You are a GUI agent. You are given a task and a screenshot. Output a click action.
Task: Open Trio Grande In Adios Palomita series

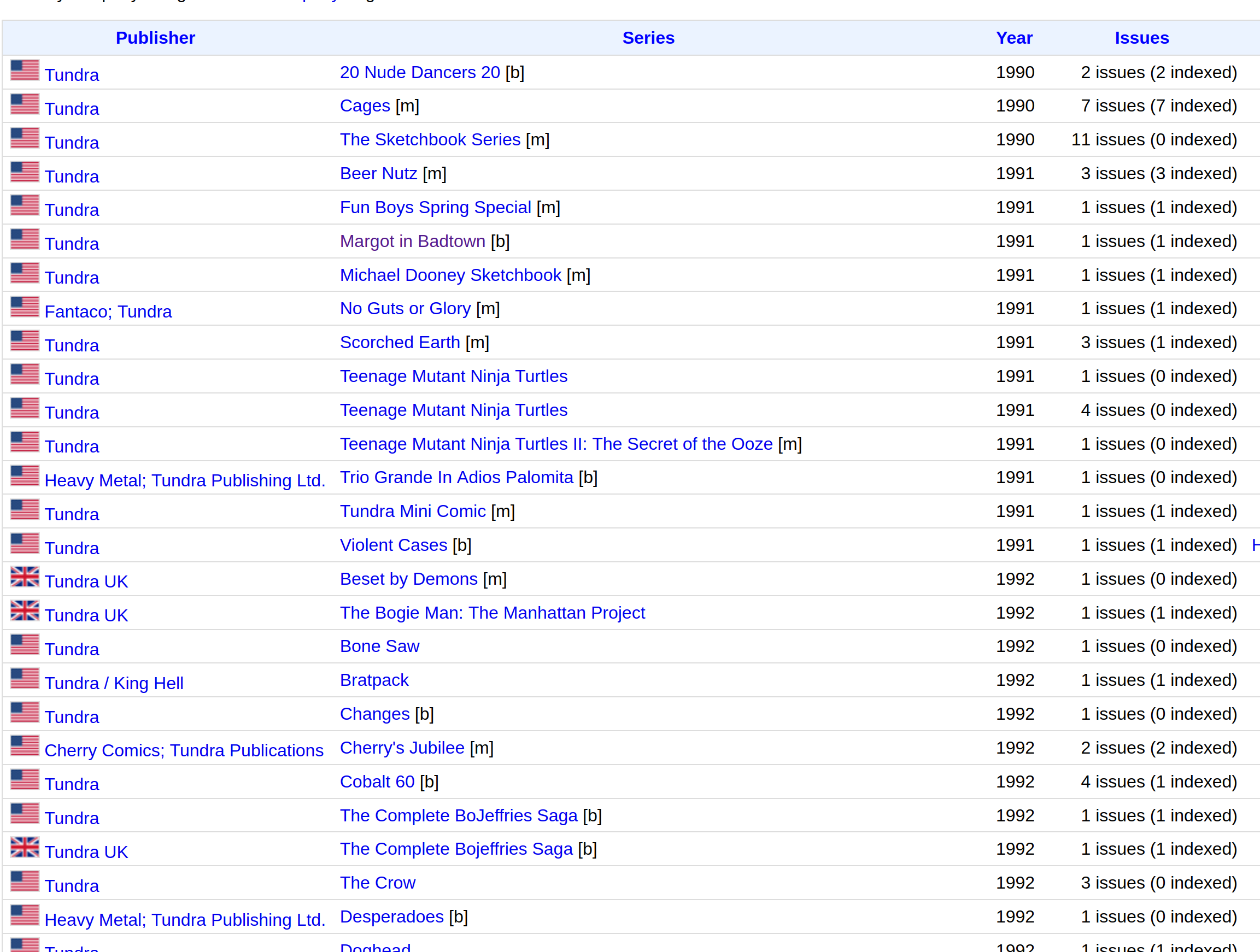[x=457, y=477]
